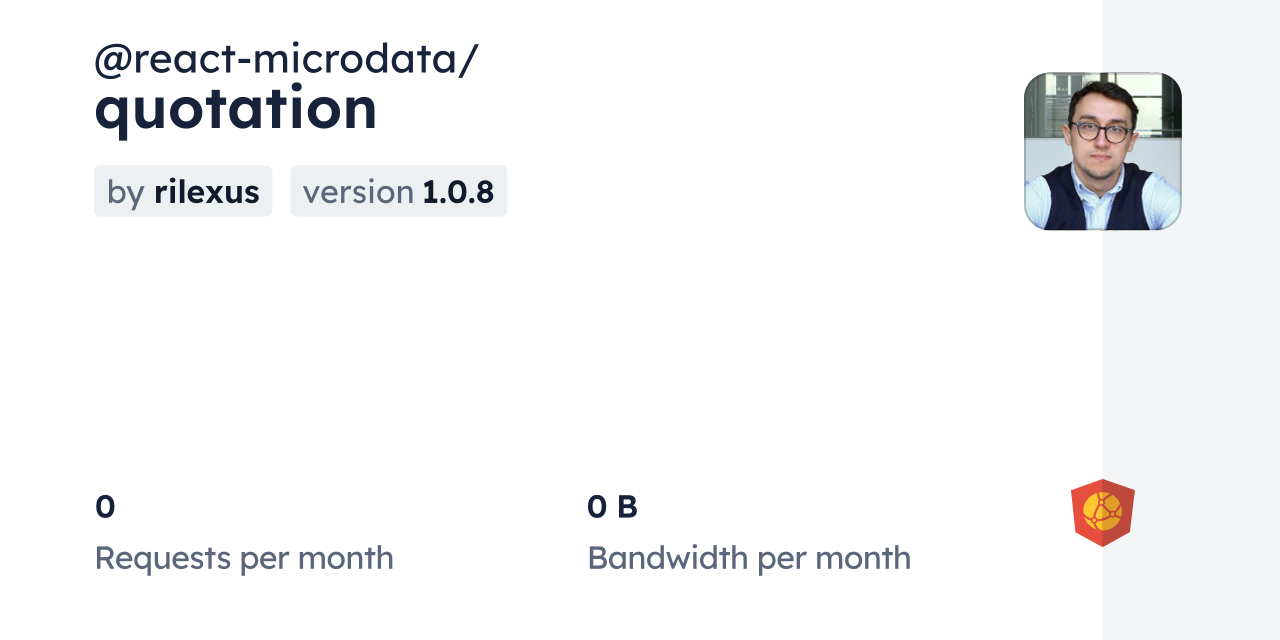Click the word "by" in author badge

[126, 192]
